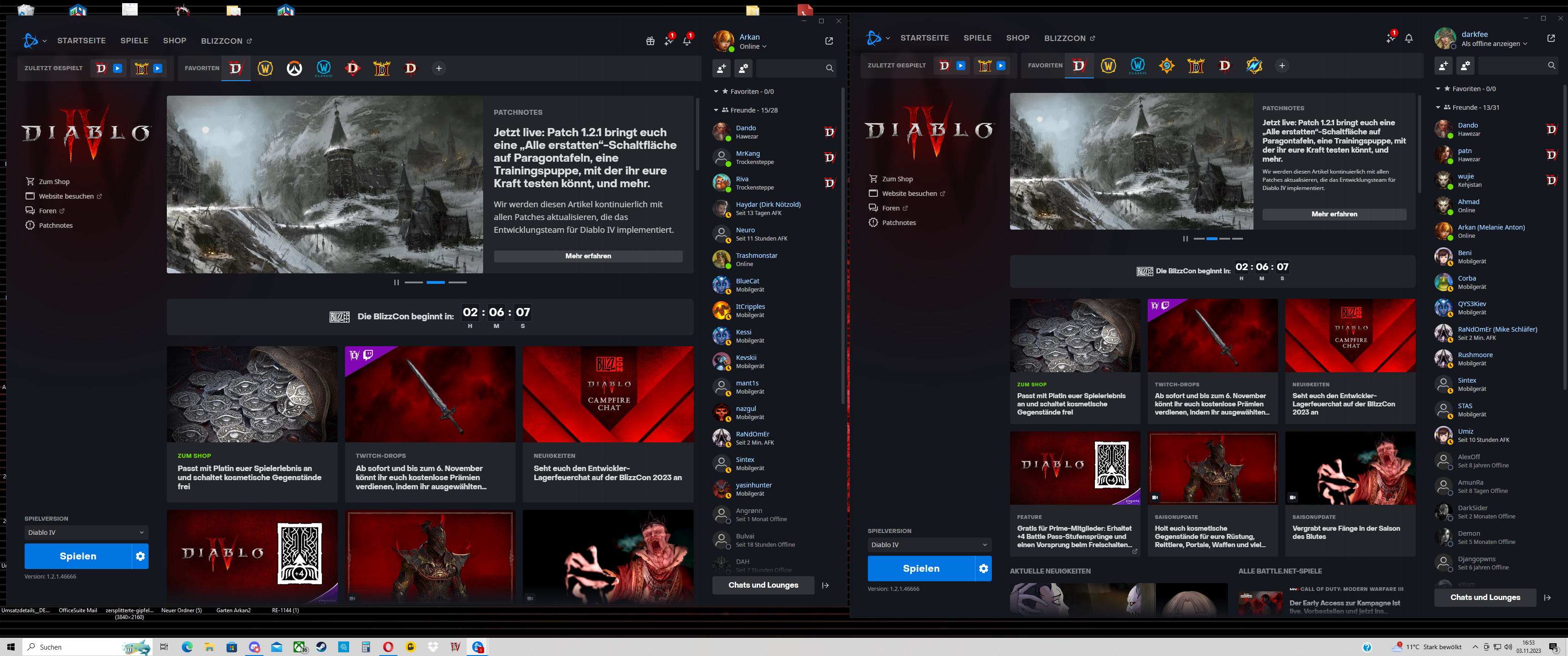
Task: Open the Steam icon in the Windows taskbar
Action: tap(321, 647)
